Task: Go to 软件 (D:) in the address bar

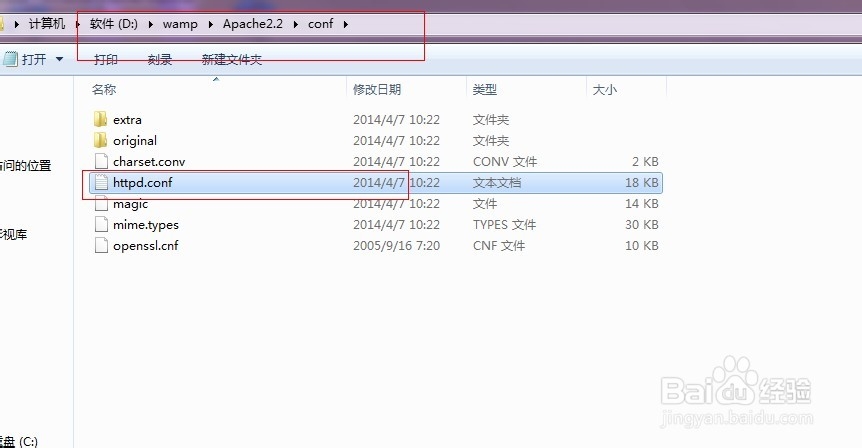Action: point(114,24)
